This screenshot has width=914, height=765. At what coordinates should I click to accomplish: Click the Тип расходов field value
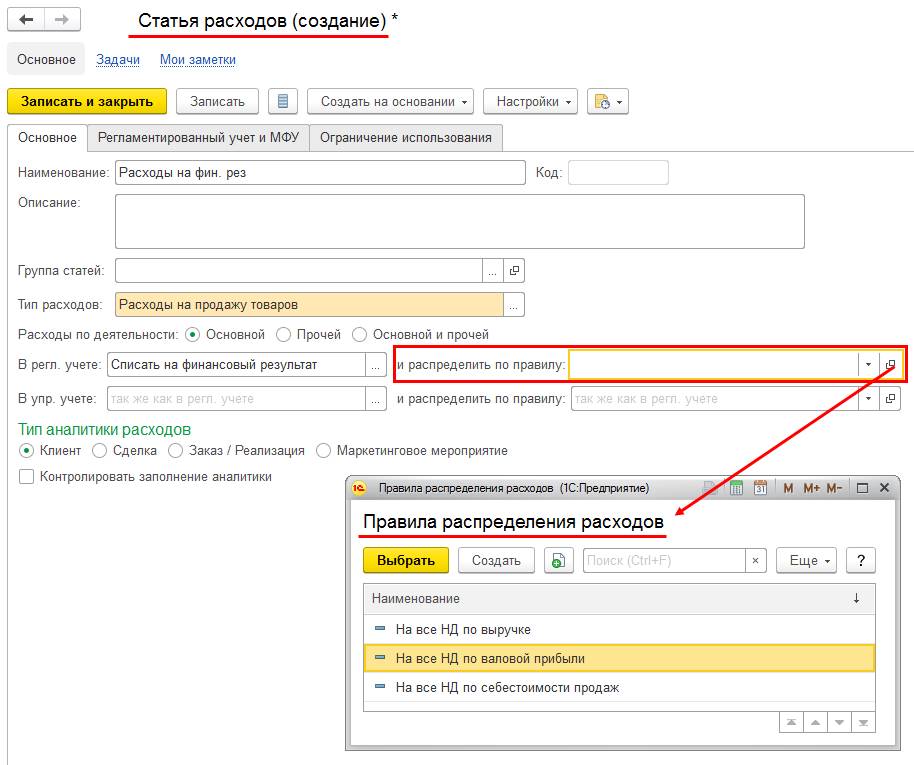tap(310, 304)
